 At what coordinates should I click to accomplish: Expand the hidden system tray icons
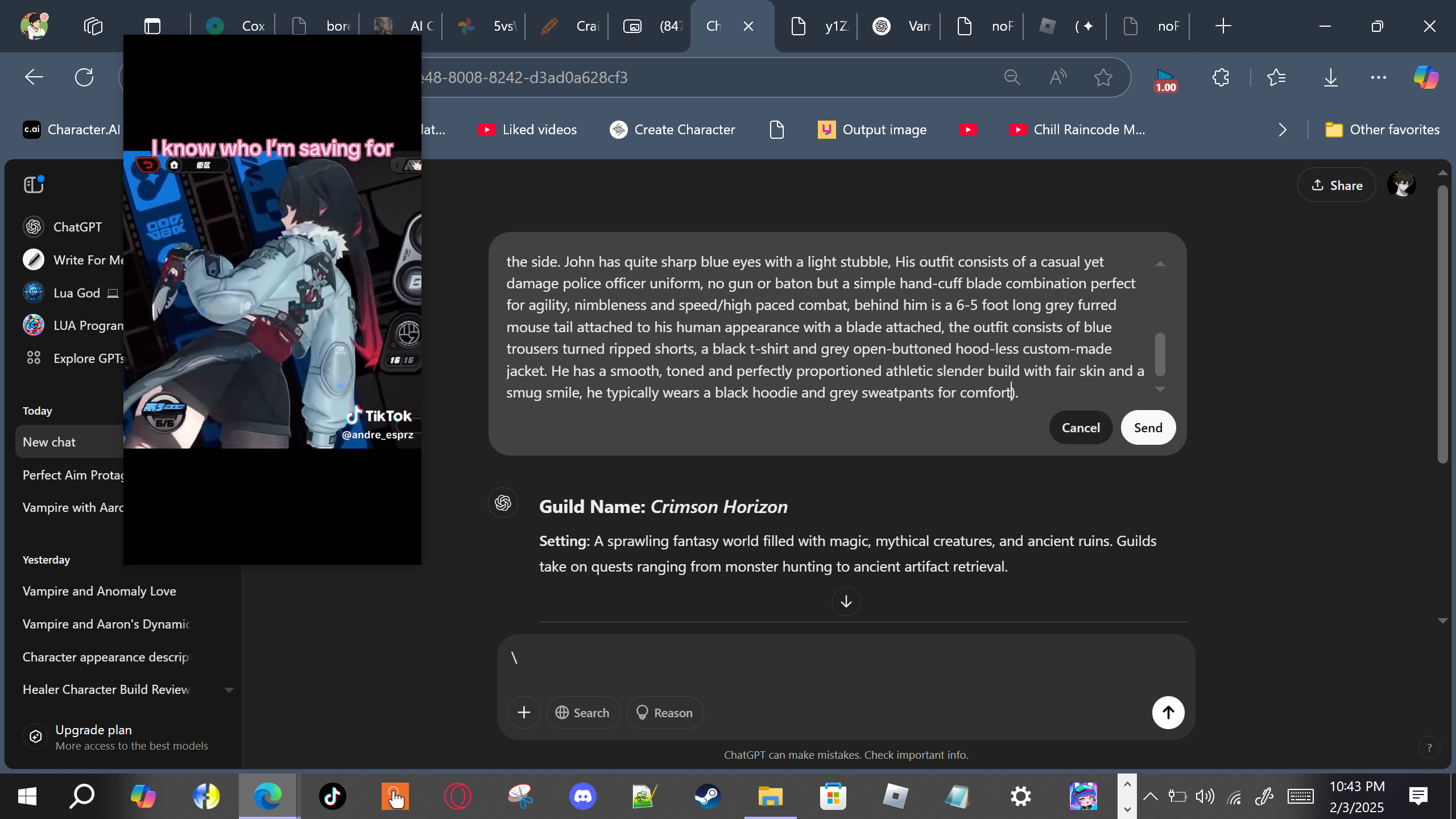pos(1151,796)
